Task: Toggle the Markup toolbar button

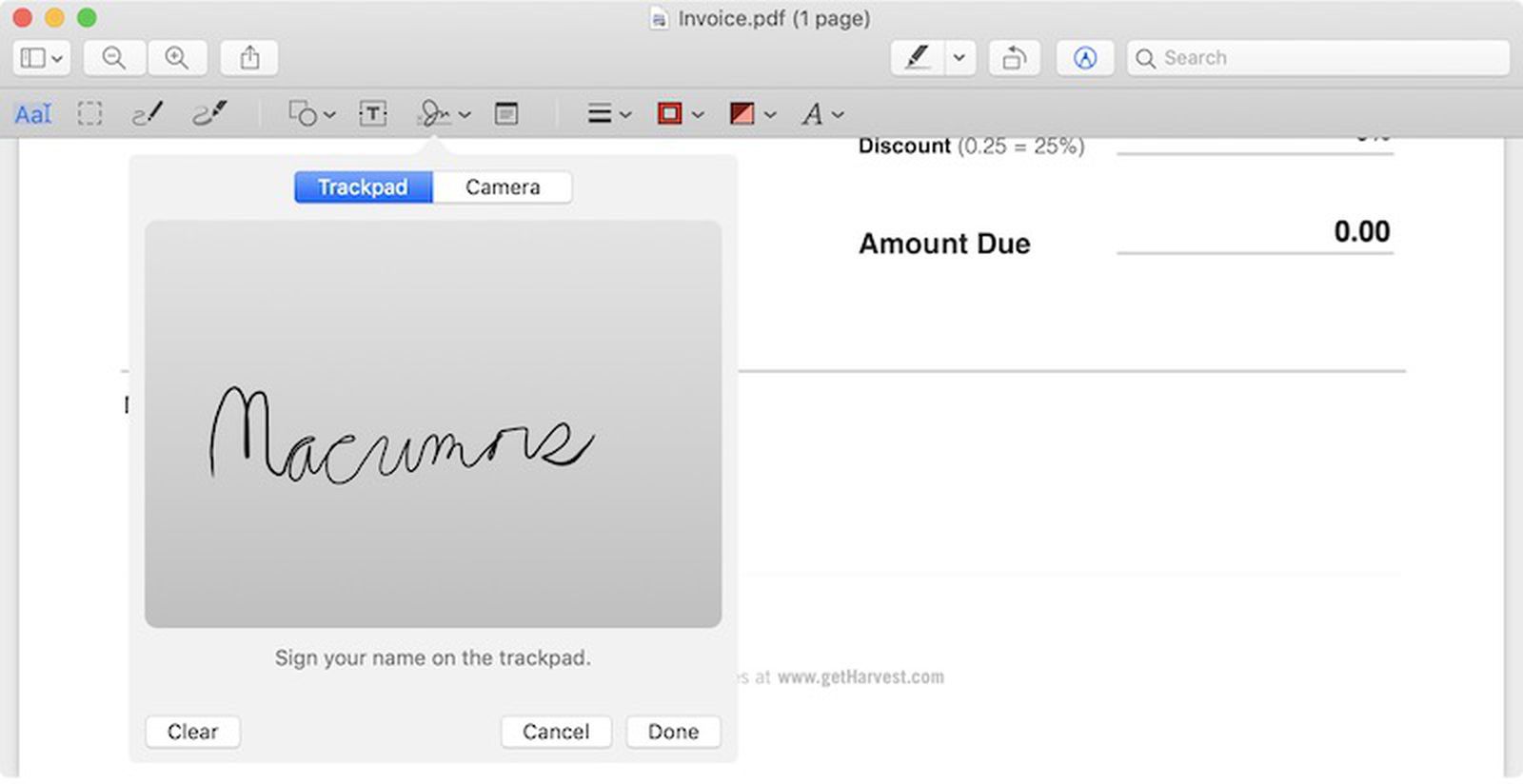Action: click(1084, 58)
